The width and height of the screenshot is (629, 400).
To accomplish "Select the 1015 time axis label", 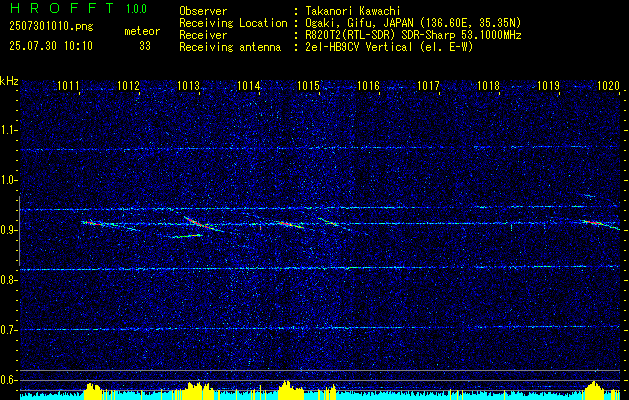I will point(308,85).
